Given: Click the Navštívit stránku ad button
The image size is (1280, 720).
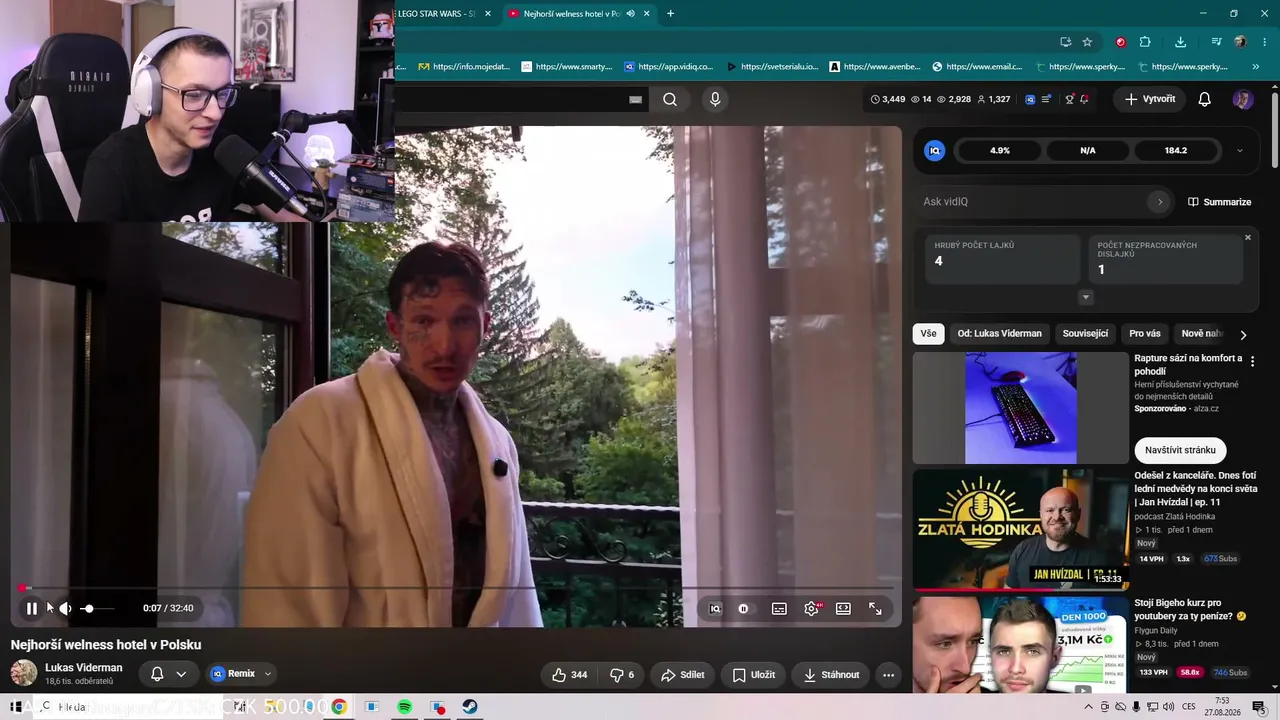Looking at the screenshot, I should click(x=1180, y=450).
